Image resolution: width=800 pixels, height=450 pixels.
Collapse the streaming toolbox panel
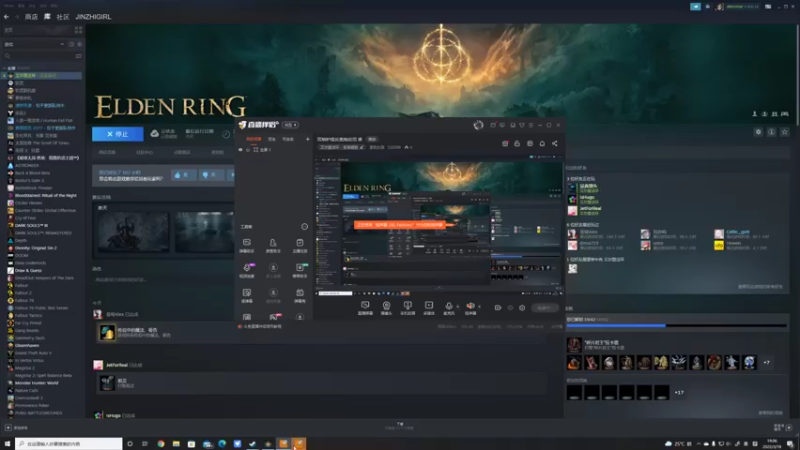[x=305, y=227]
